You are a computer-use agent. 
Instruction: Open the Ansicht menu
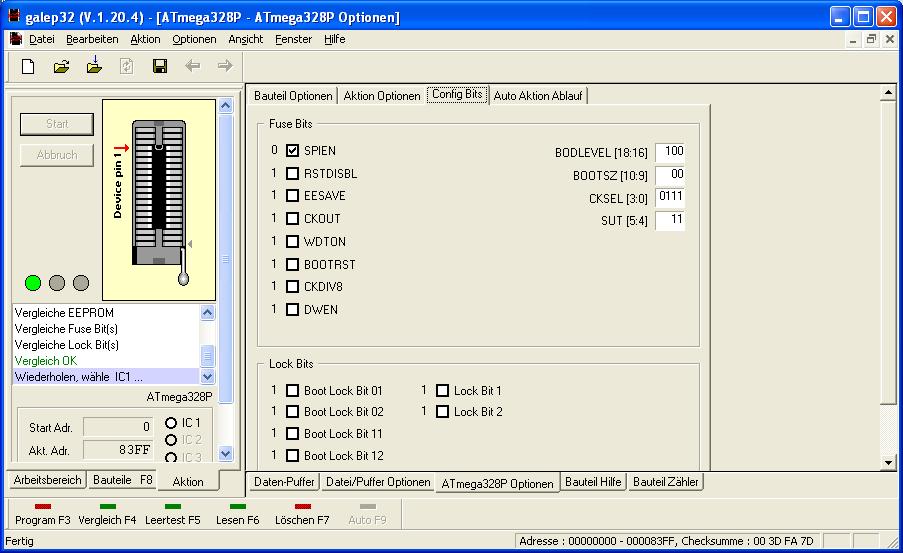click(x=245, y=39)
